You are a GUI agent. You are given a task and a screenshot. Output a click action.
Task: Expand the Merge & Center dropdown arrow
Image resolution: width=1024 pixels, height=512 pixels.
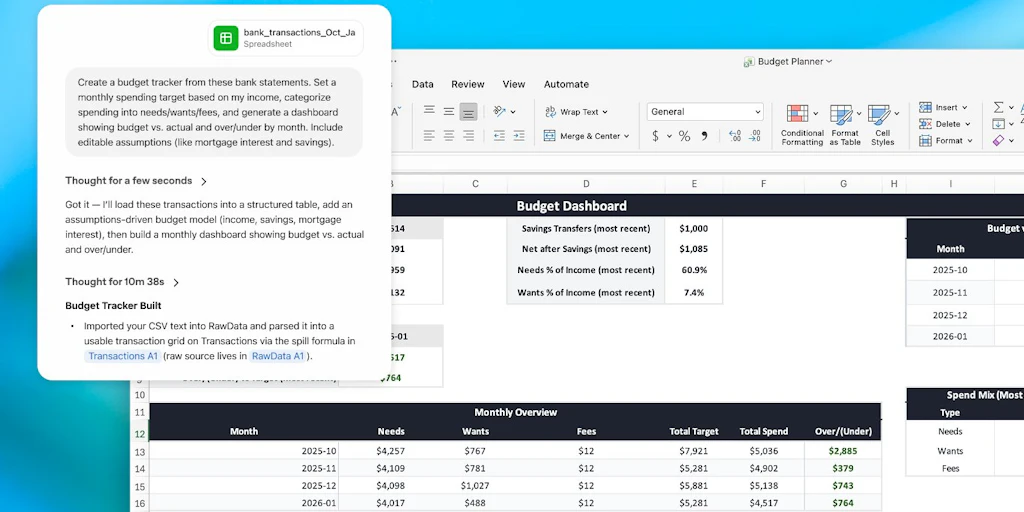[626, 136]
